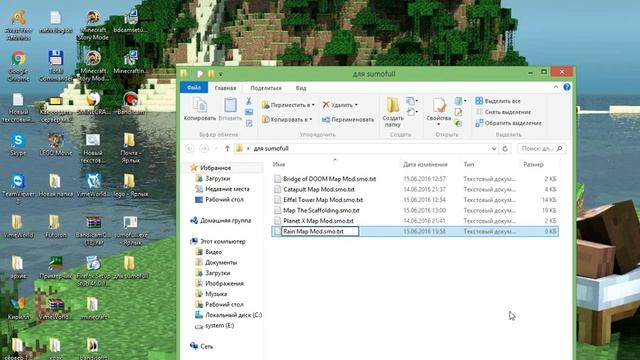Open Локальный диск (C:) in the navigation pane
Viewport: 640px width, 360px height.
click(x=233, y=315)
